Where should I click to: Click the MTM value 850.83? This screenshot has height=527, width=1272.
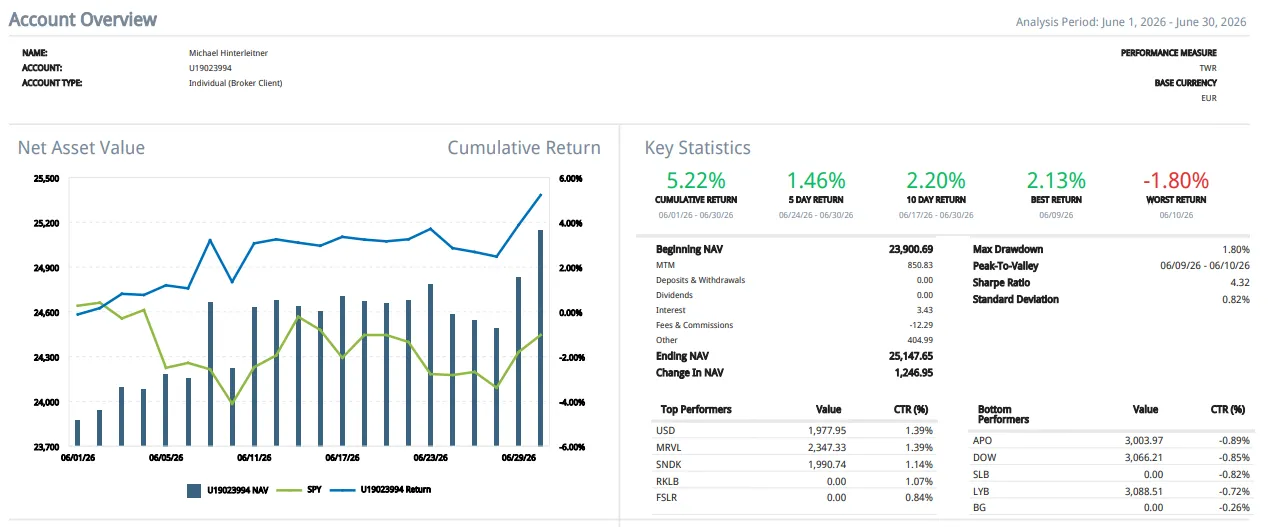[x=918, y=265]
